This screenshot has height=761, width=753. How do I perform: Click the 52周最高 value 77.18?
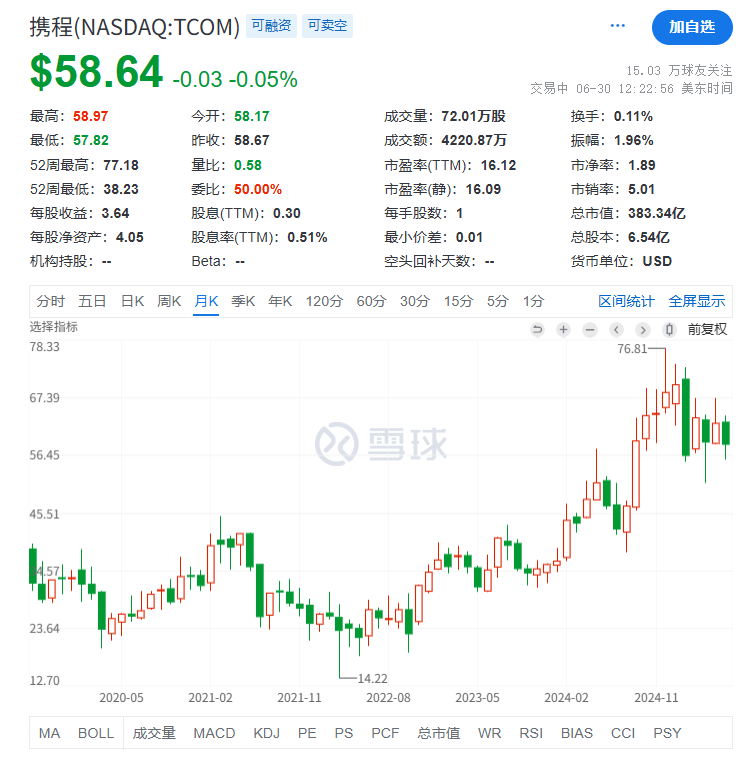coord(121,165)
